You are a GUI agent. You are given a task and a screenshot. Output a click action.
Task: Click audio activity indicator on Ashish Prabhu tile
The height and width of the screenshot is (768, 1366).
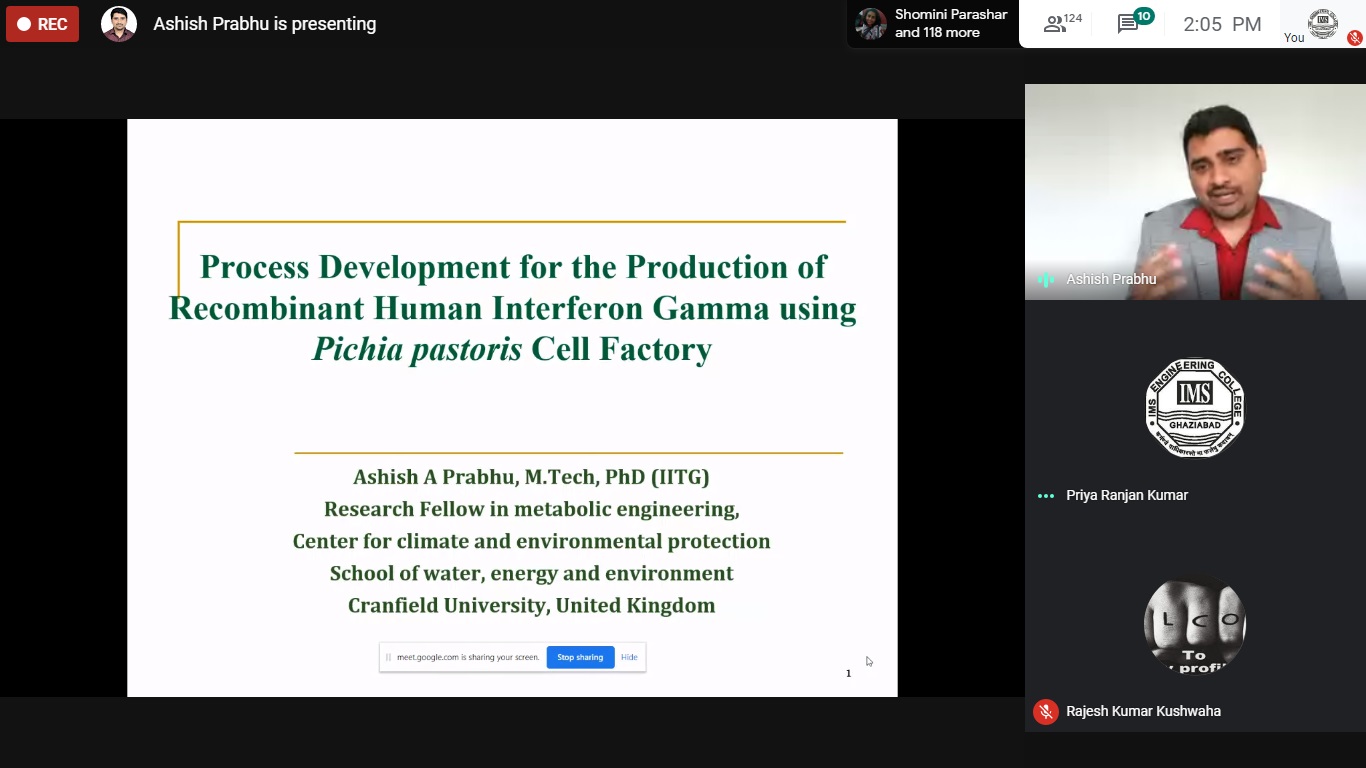tap(1046, 280)
